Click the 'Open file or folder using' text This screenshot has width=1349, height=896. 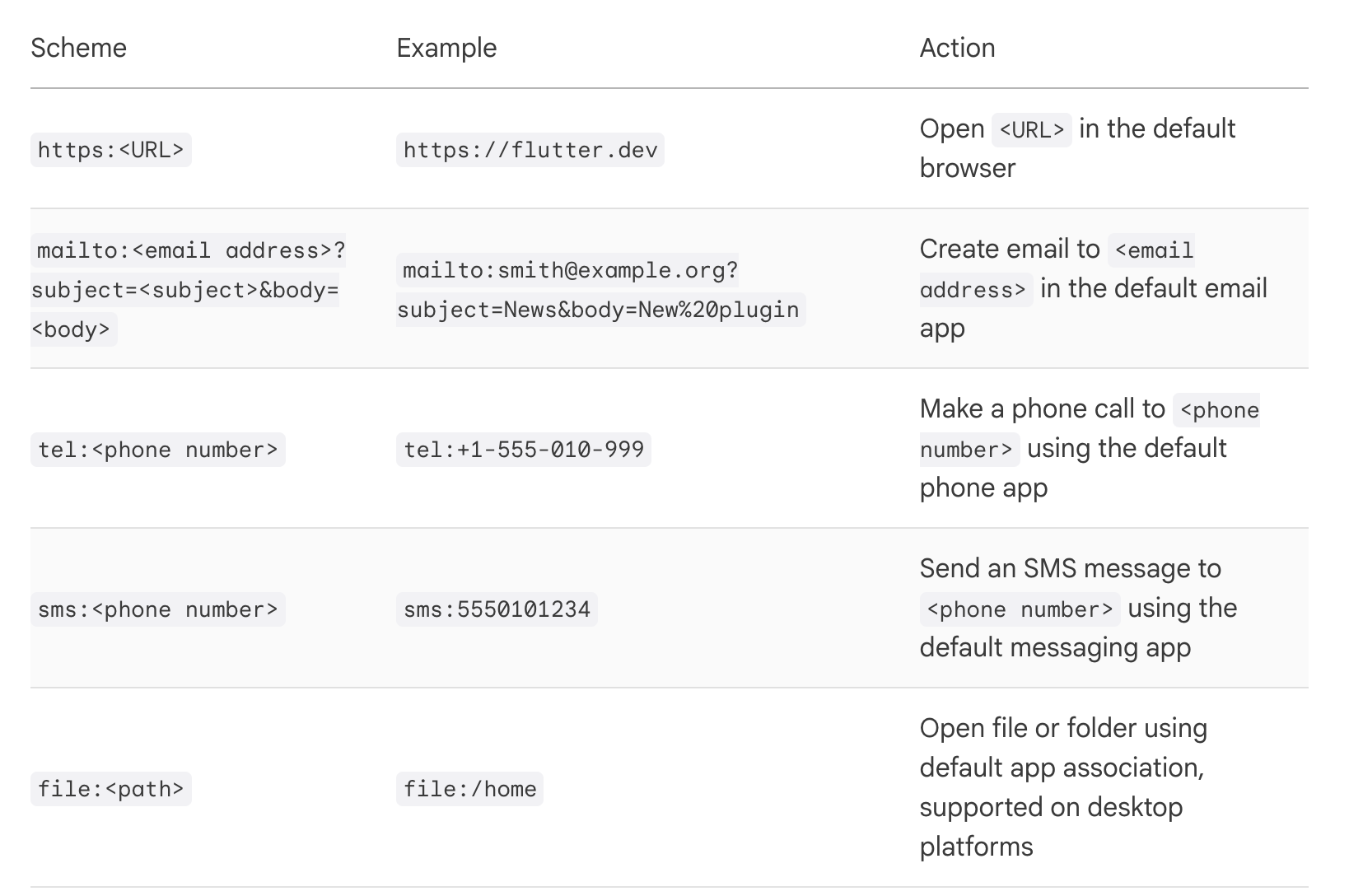coord(1063,728)
